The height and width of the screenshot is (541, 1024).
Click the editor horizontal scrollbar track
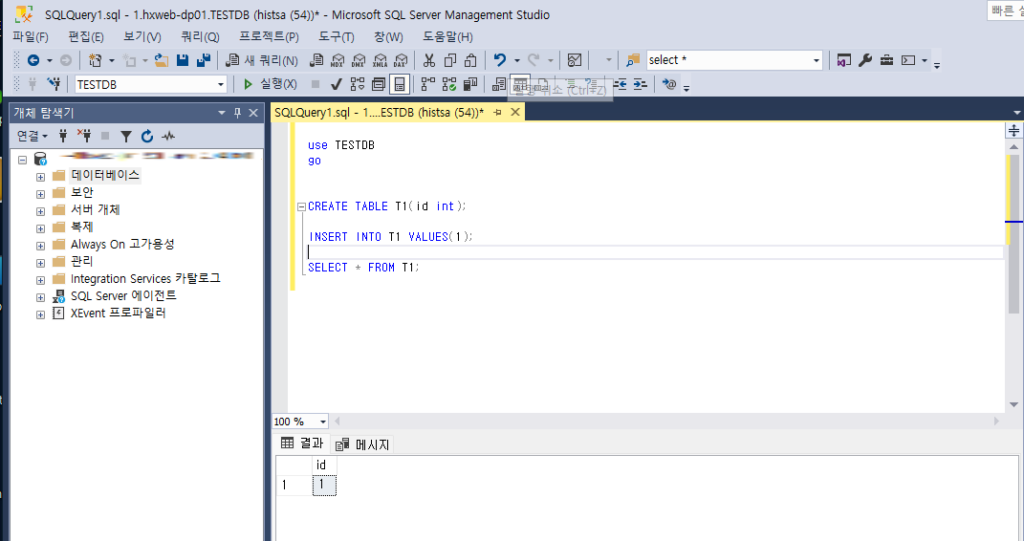click(x=666, y=421)
